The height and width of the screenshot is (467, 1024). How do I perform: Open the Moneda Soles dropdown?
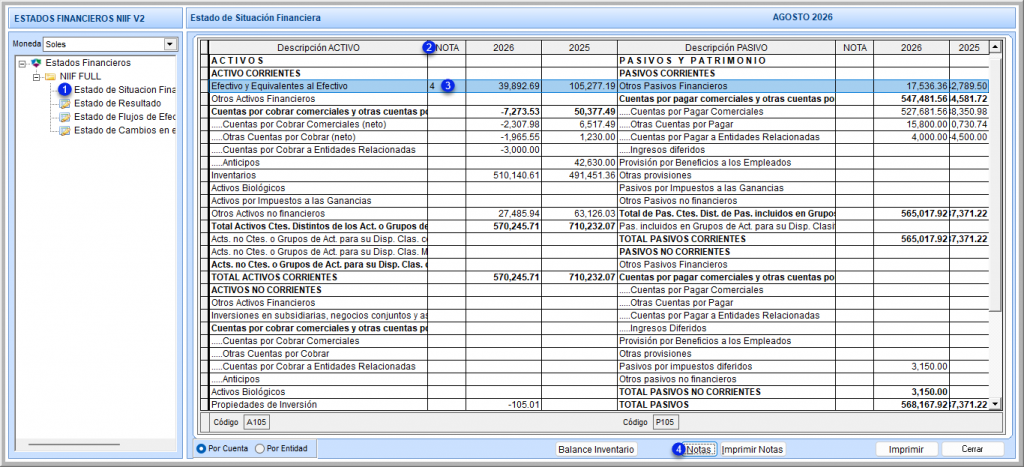click(170, 44)
